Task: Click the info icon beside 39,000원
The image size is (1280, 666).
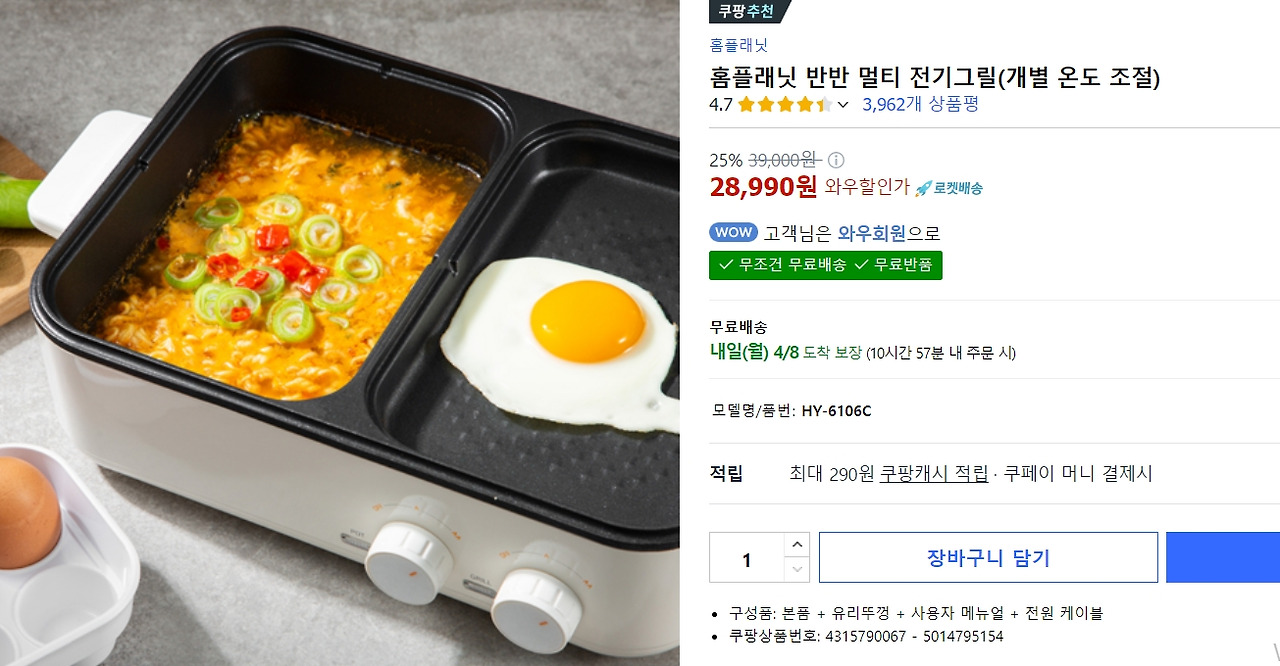Action: point(836,160)
